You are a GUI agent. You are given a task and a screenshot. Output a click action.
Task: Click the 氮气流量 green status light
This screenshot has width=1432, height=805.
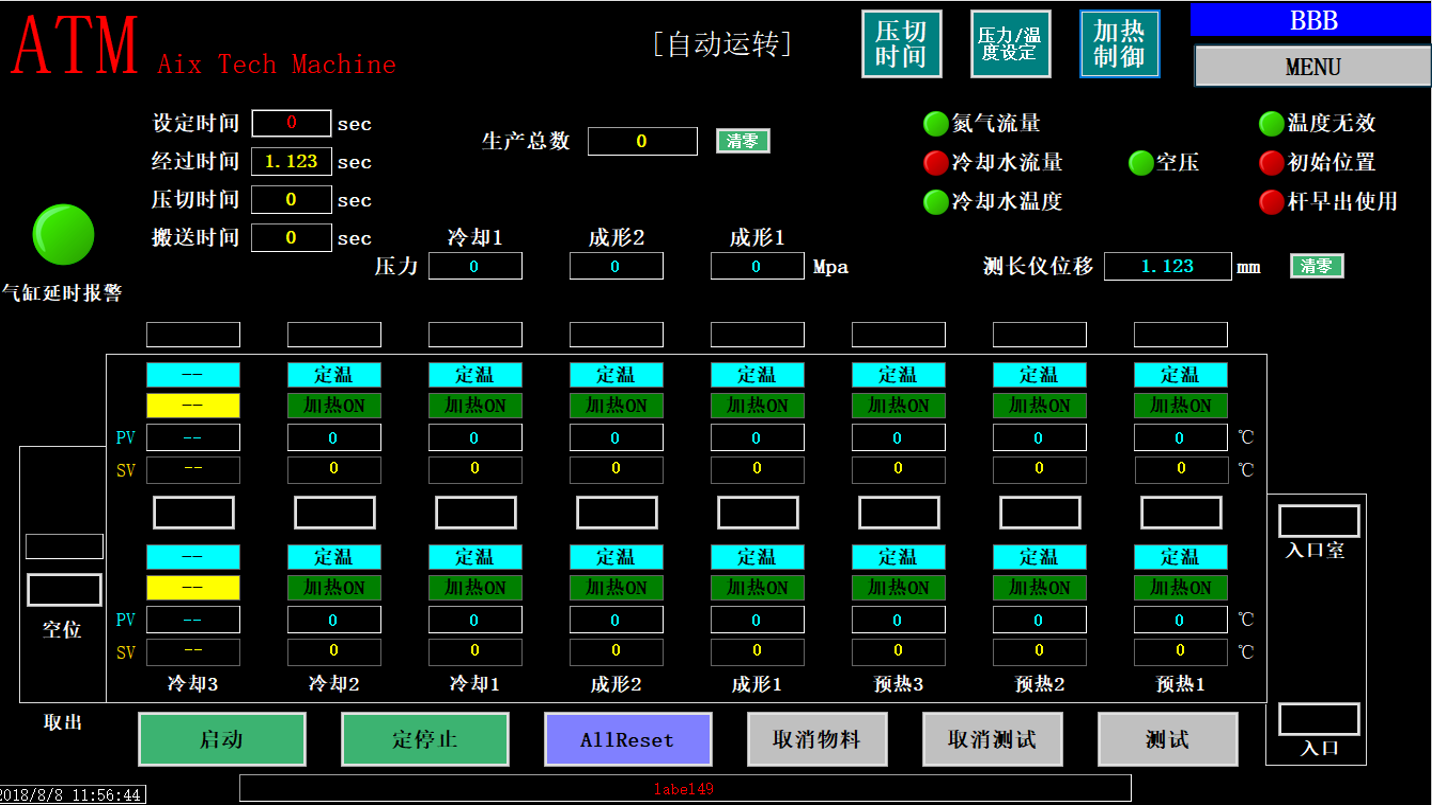pos(935,124)
